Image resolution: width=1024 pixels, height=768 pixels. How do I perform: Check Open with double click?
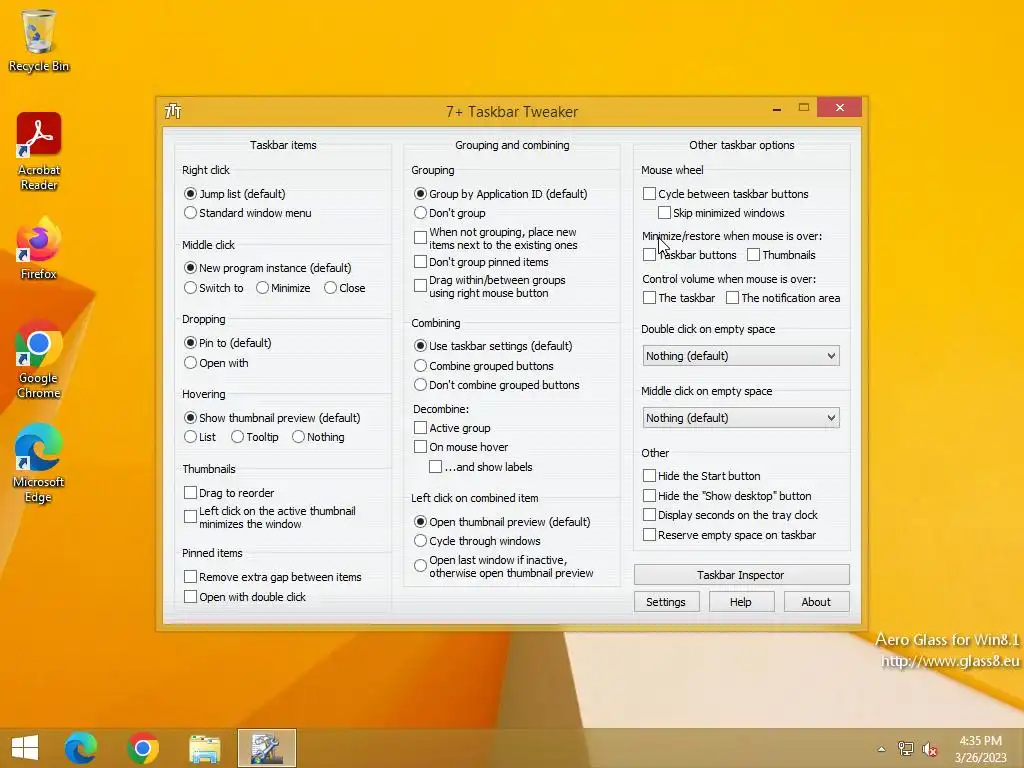pyautogui.click(x=245, y=597)
